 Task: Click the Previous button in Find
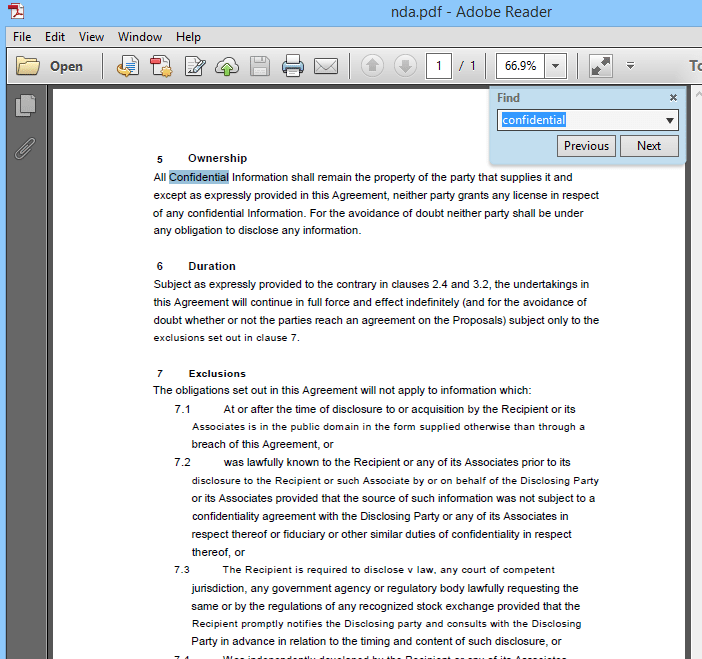pyautogui.click(x=586, y=146)
